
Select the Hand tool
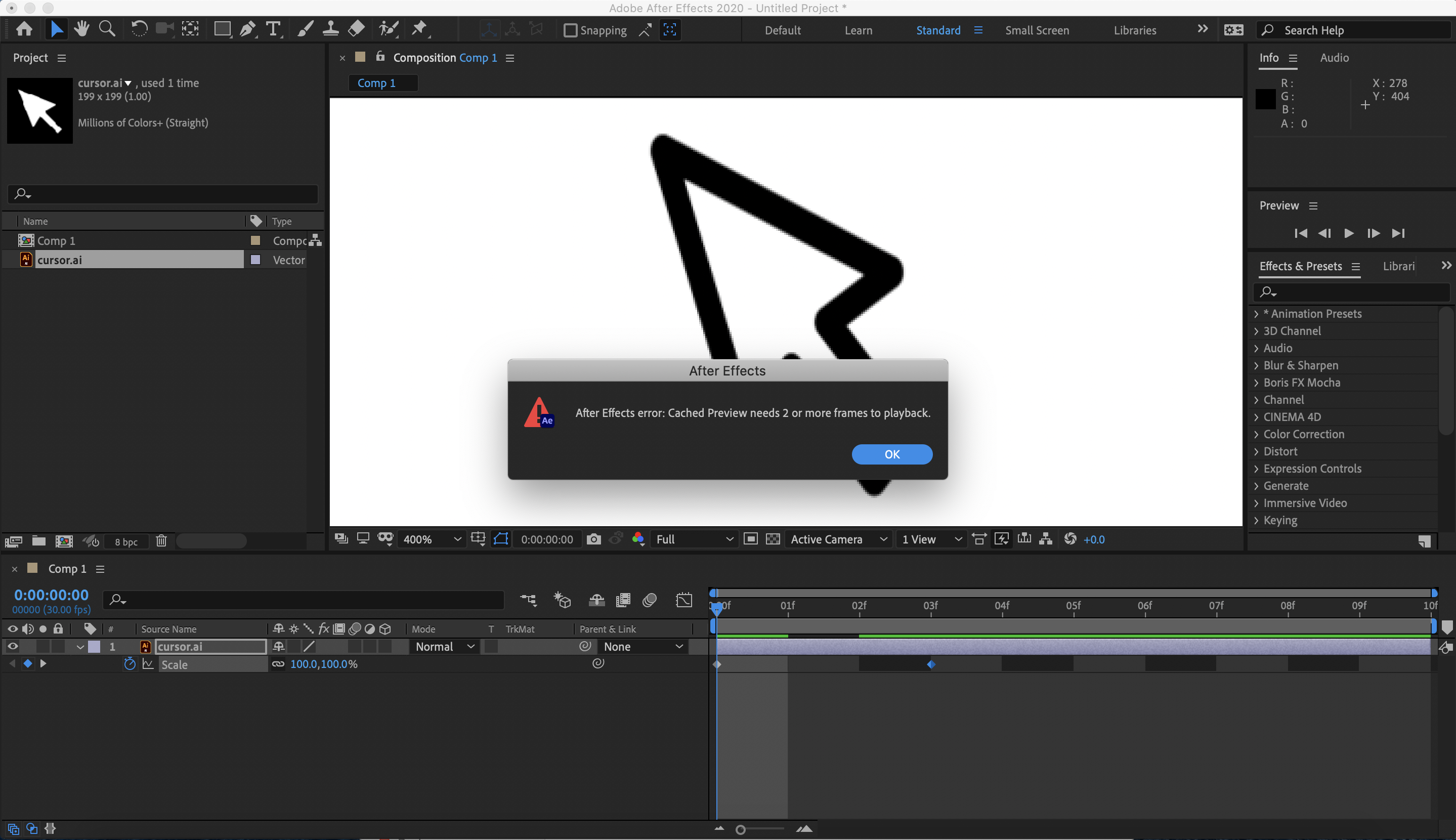(81, 28)
